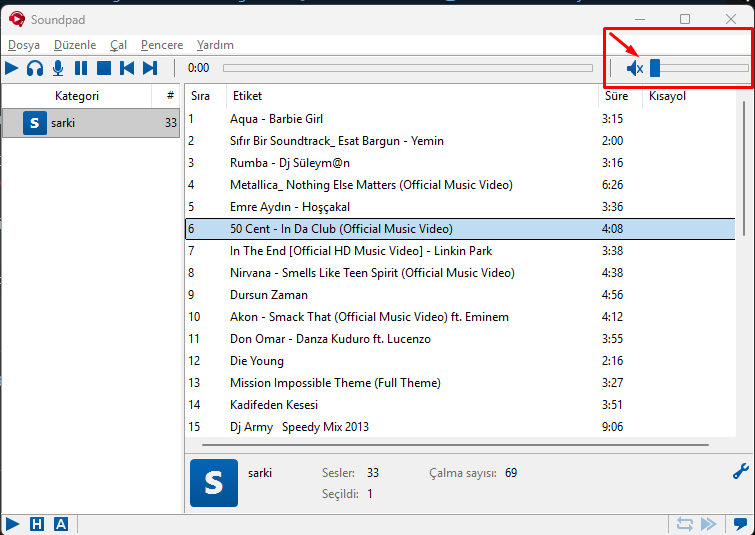This screenshot has width=755, height=535.
Task: Stop playback with the square icon
Action: click(x=104, y=68)
